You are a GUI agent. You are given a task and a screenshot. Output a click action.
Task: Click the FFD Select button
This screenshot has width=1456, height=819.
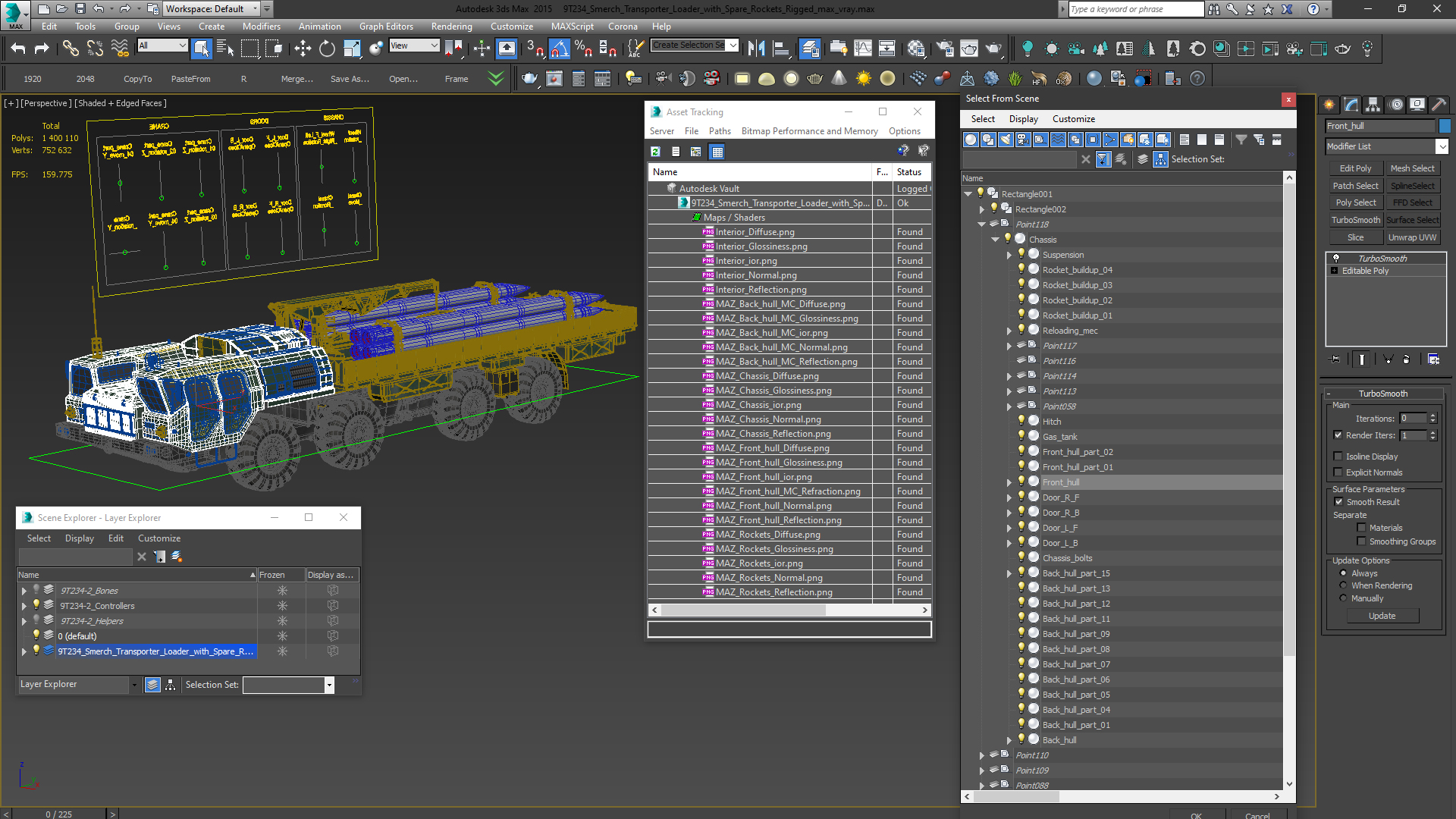pos(1412,202)
